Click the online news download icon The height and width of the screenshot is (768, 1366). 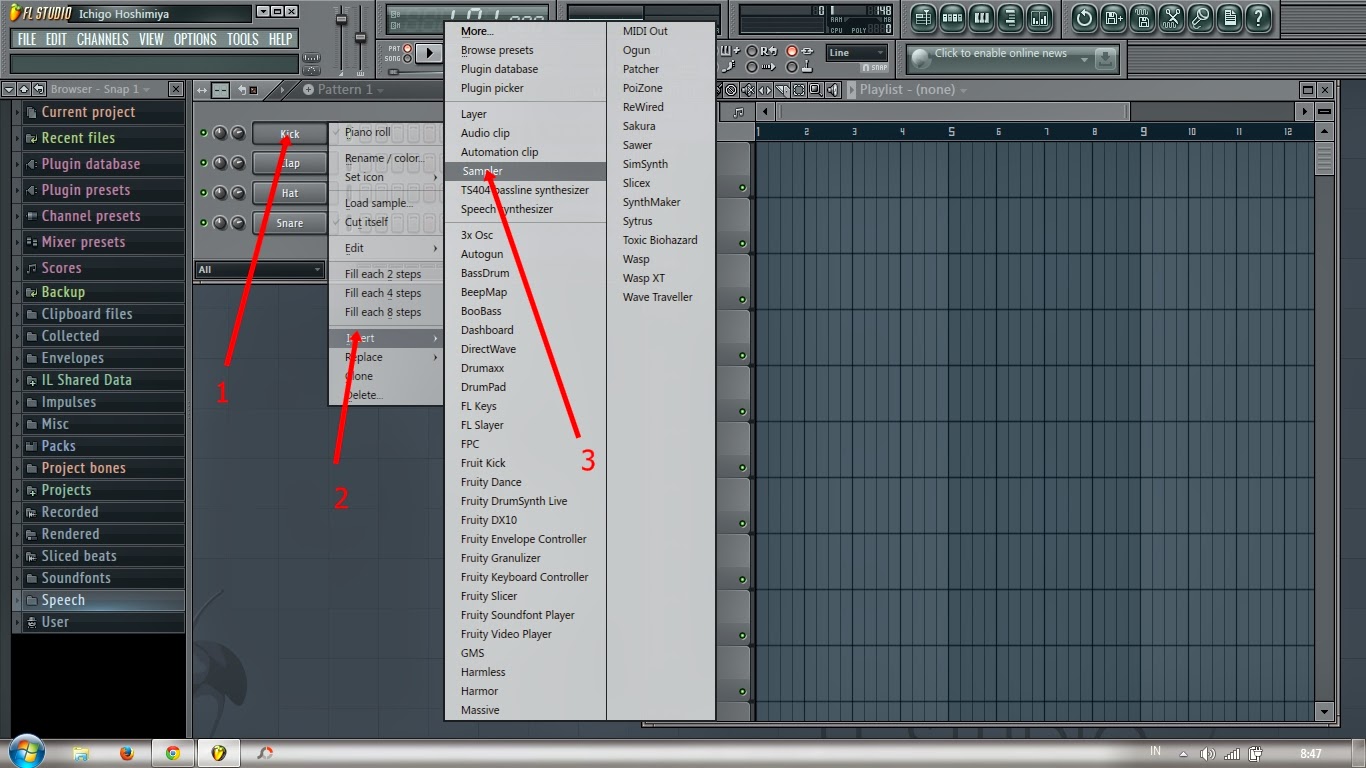click(x=1106, y=59)
